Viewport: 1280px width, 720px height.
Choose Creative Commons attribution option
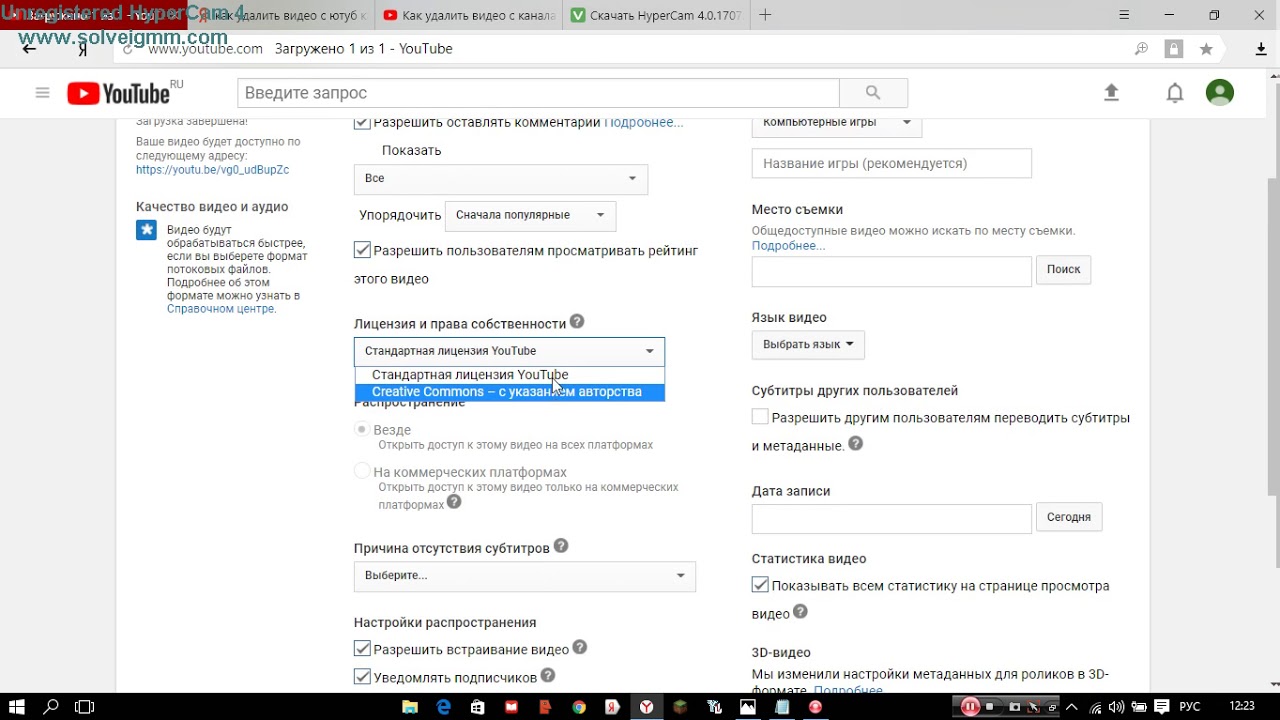[x=510, y=392]
